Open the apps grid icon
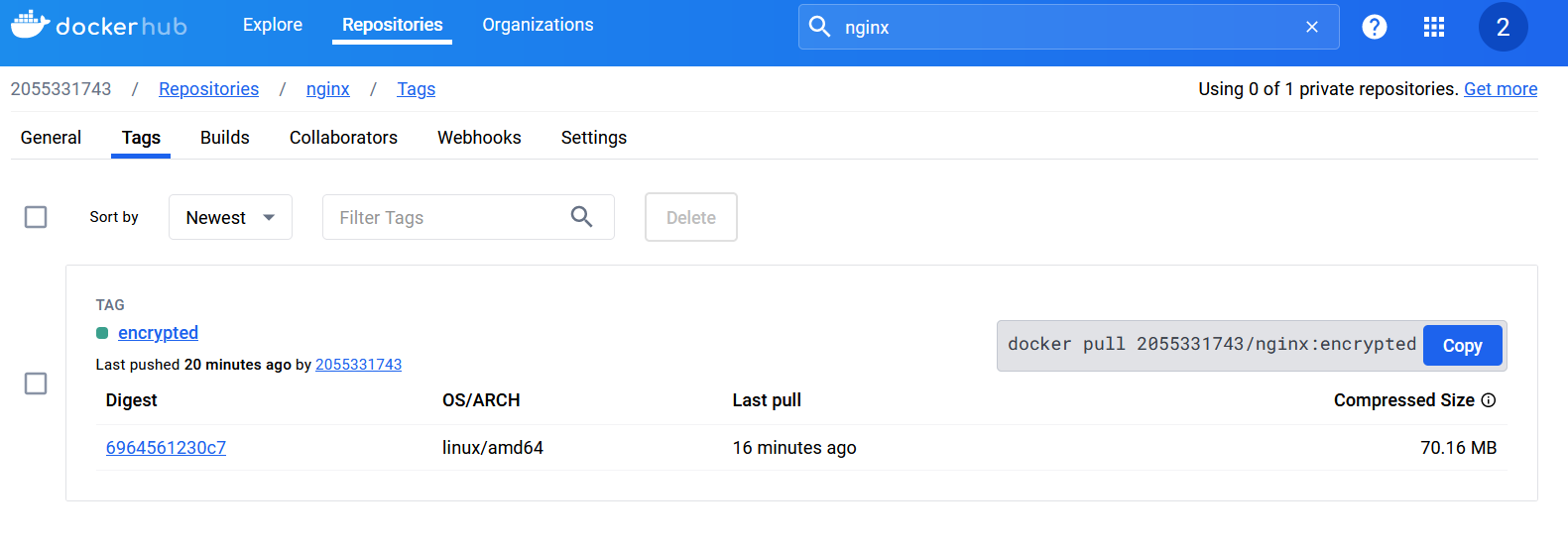 point(1434,27)
